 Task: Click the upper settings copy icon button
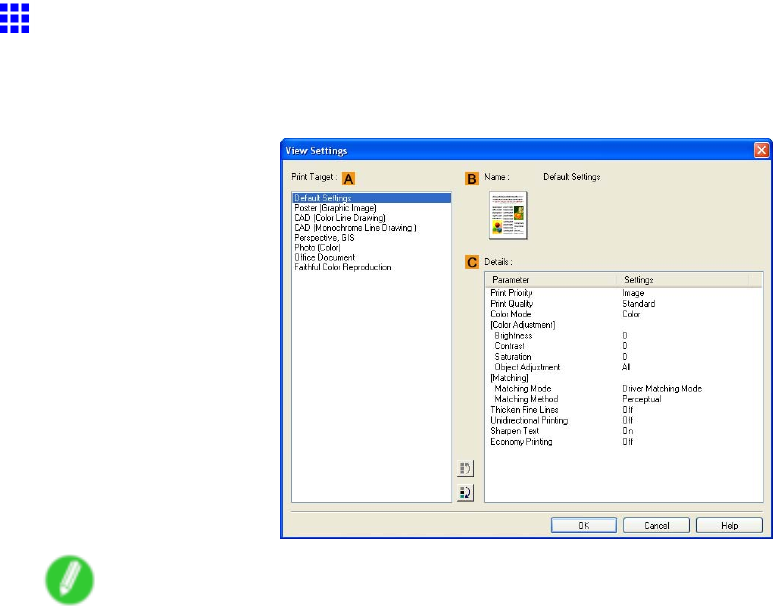click(465, 469)
